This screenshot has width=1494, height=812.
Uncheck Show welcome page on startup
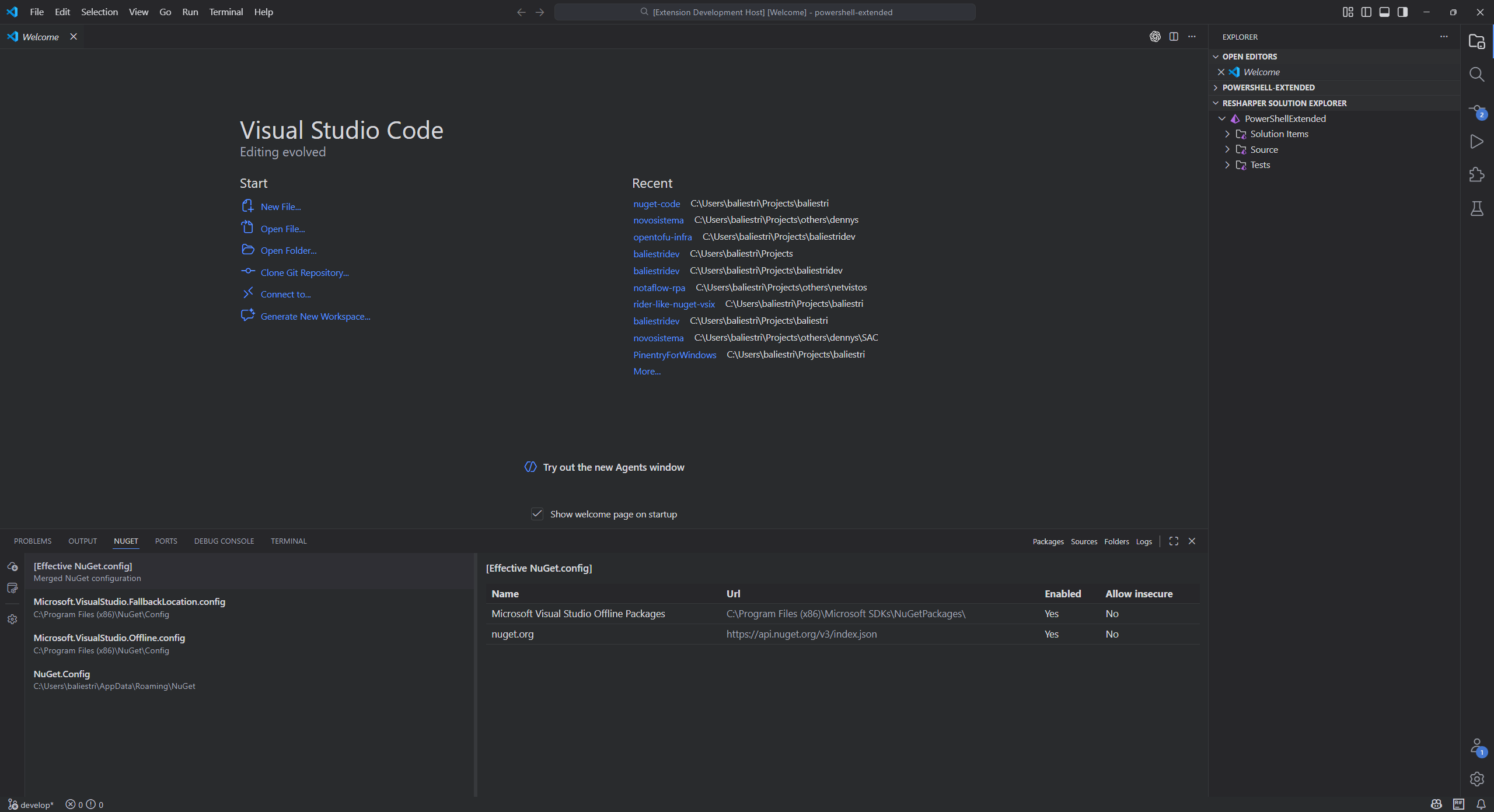[x=537, y=514]
